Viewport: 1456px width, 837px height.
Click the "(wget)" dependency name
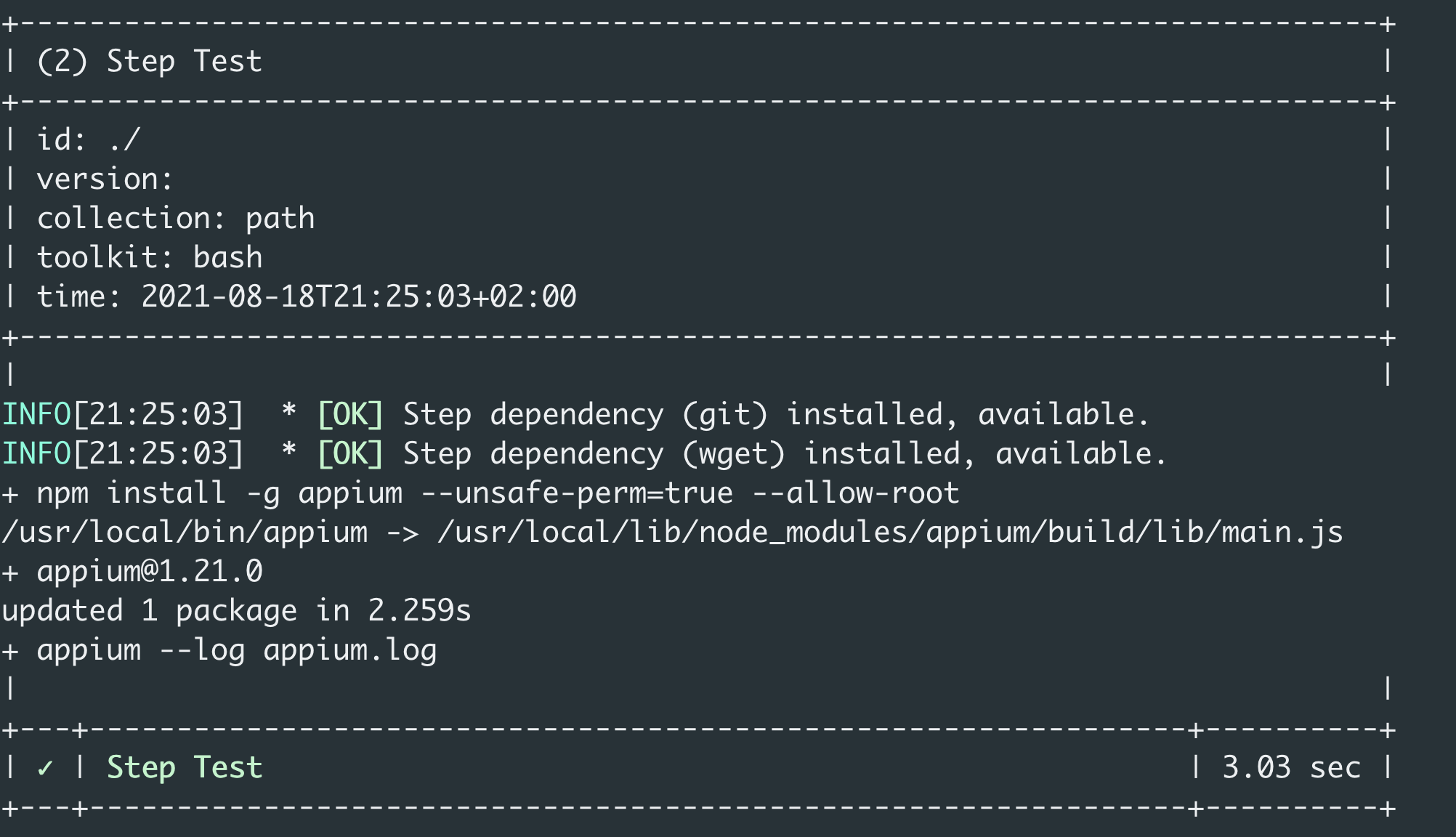click(734, 453)
